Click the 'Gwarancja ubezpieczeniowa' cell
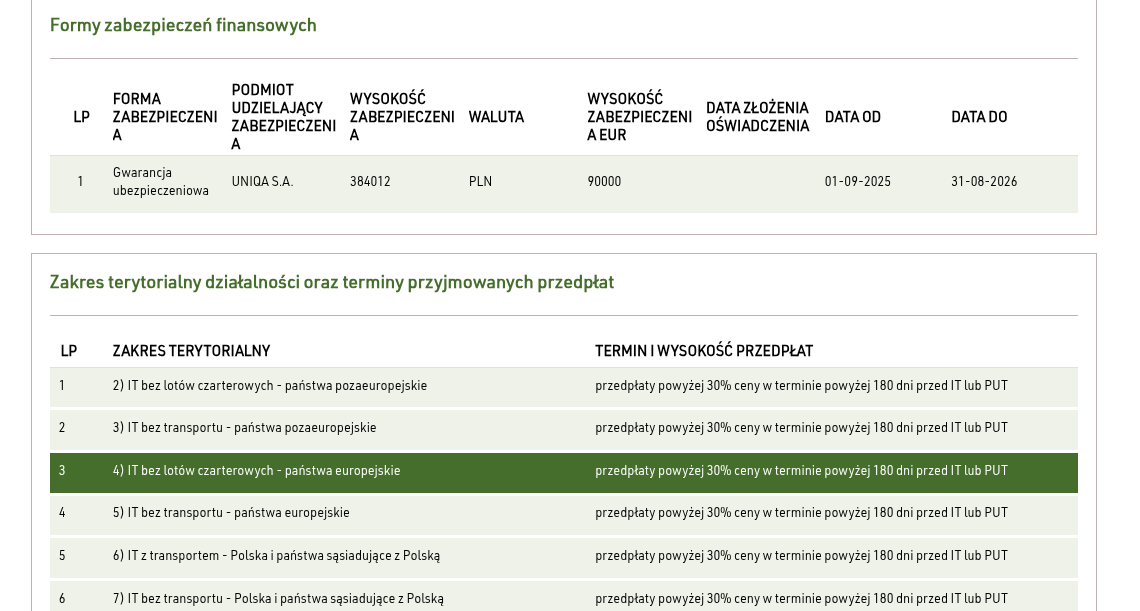Screen dimensions: 1140x611 [x=161, y=182]
